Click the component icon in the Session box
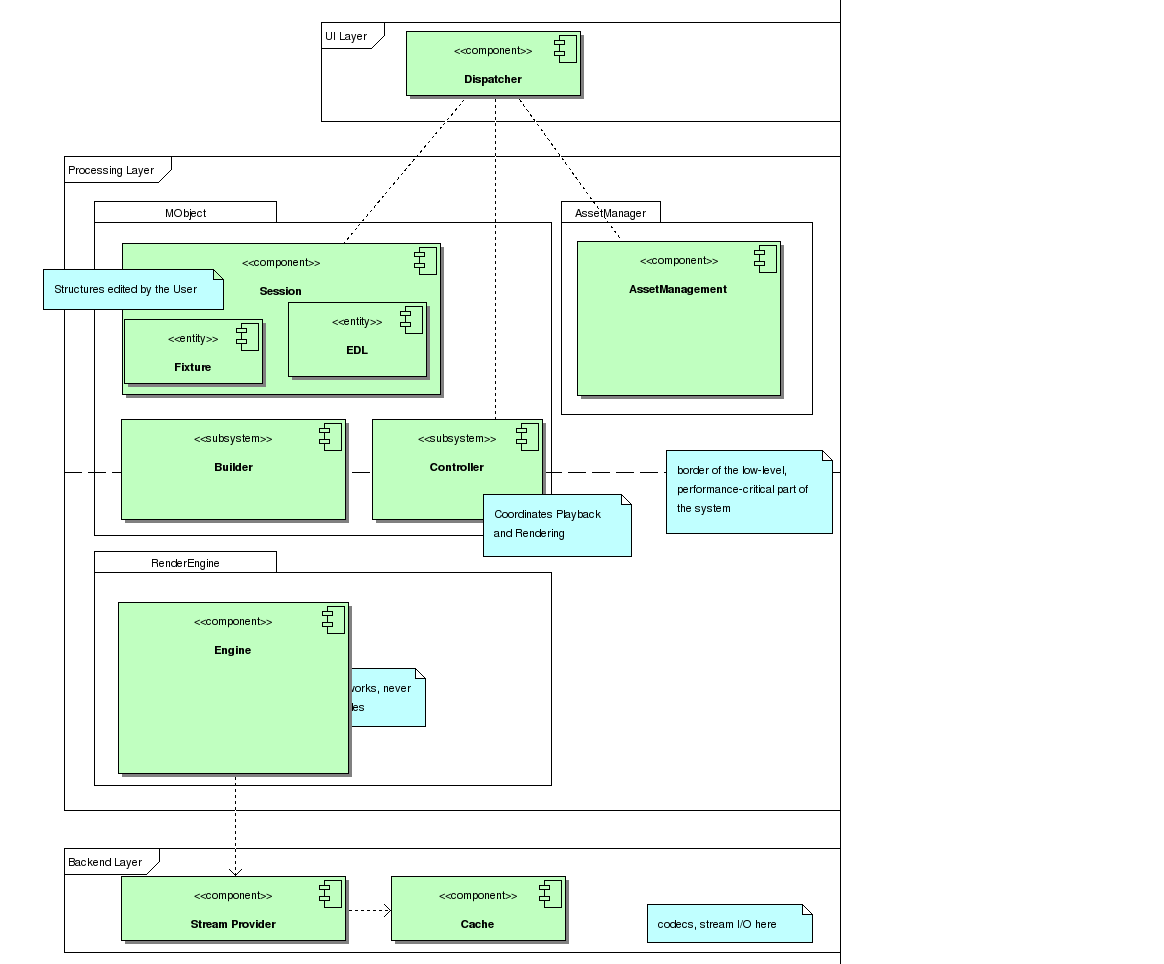This screenshot has width=1164, height=964. (x=425, y=262)
